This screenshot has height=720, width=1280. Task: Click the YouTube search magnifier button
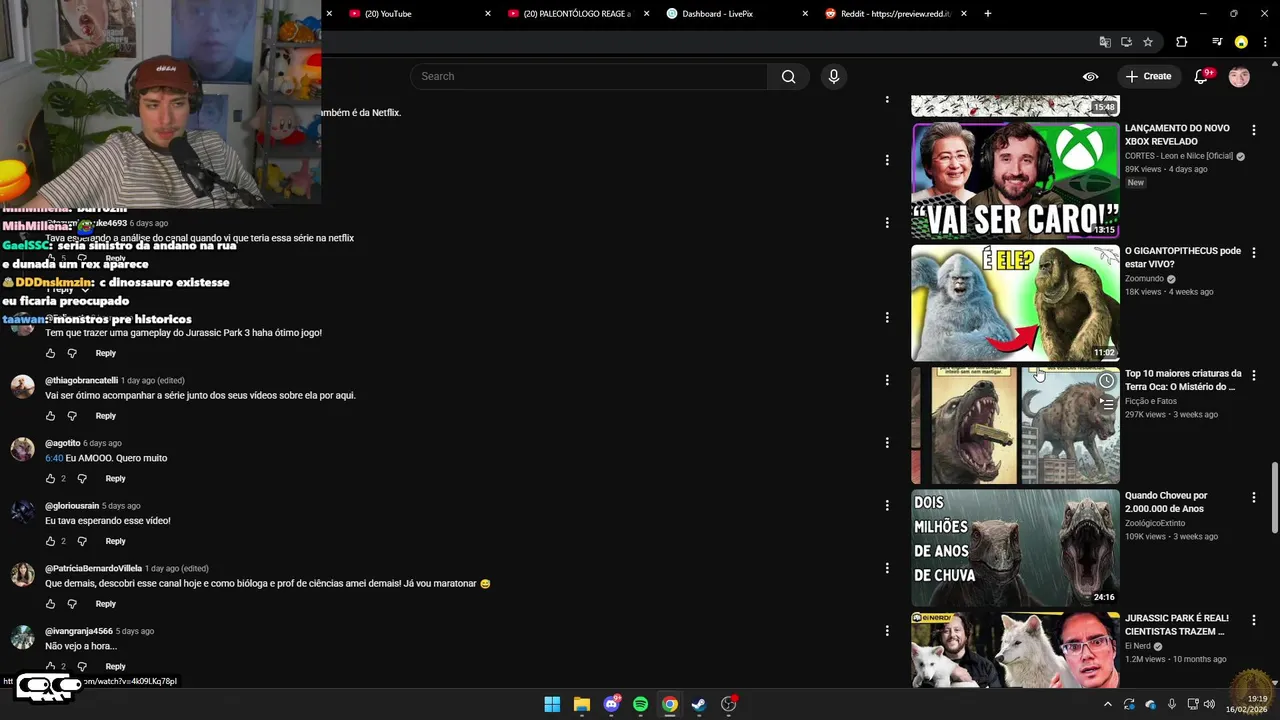[788, 77]
